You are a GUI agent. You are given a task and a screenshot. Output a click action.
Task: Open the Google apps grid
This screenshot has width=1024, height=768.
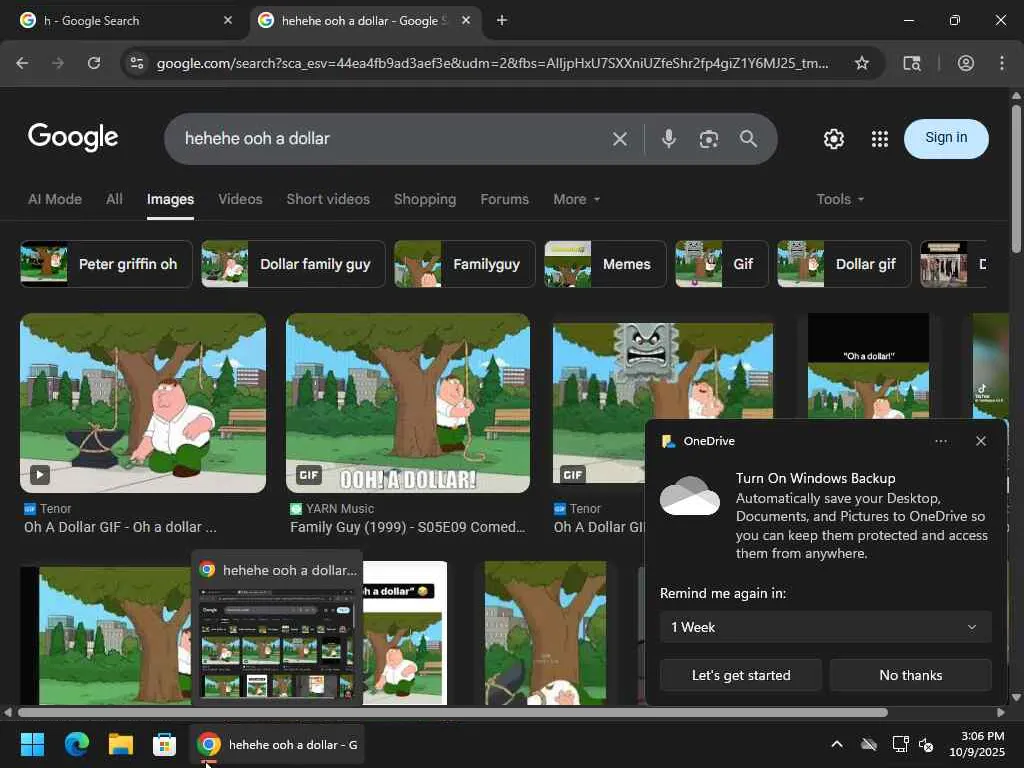(x=880, y=138)
